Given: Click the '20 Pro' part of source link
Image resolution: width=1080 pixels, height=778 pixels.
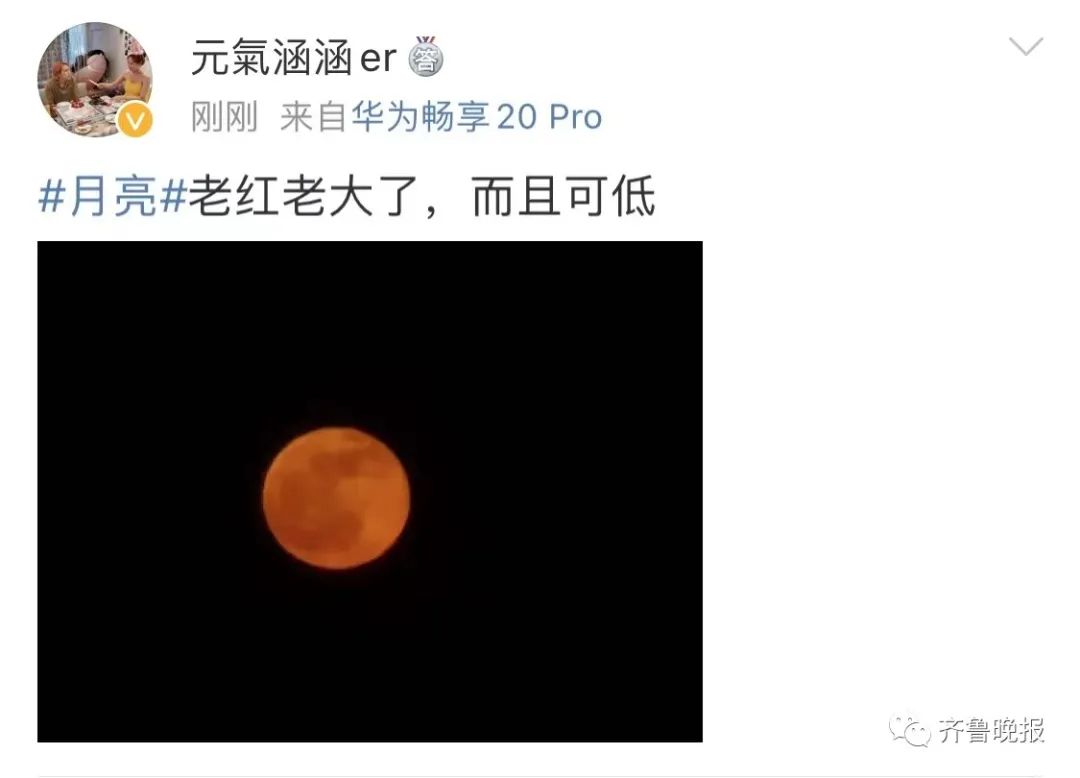Looking at the screenshot, I should tap(549, 117).
